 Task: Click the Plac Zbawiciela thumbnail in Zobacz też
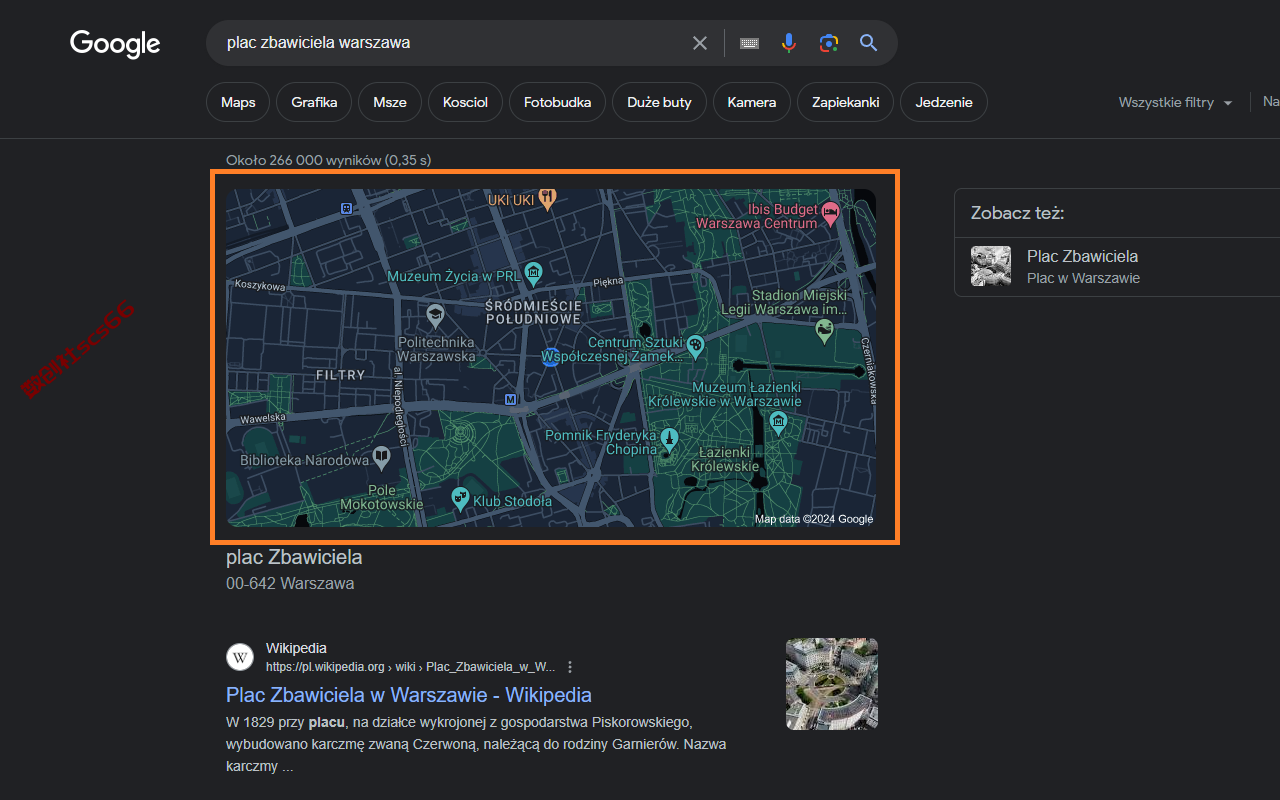(x=991, y=266)
